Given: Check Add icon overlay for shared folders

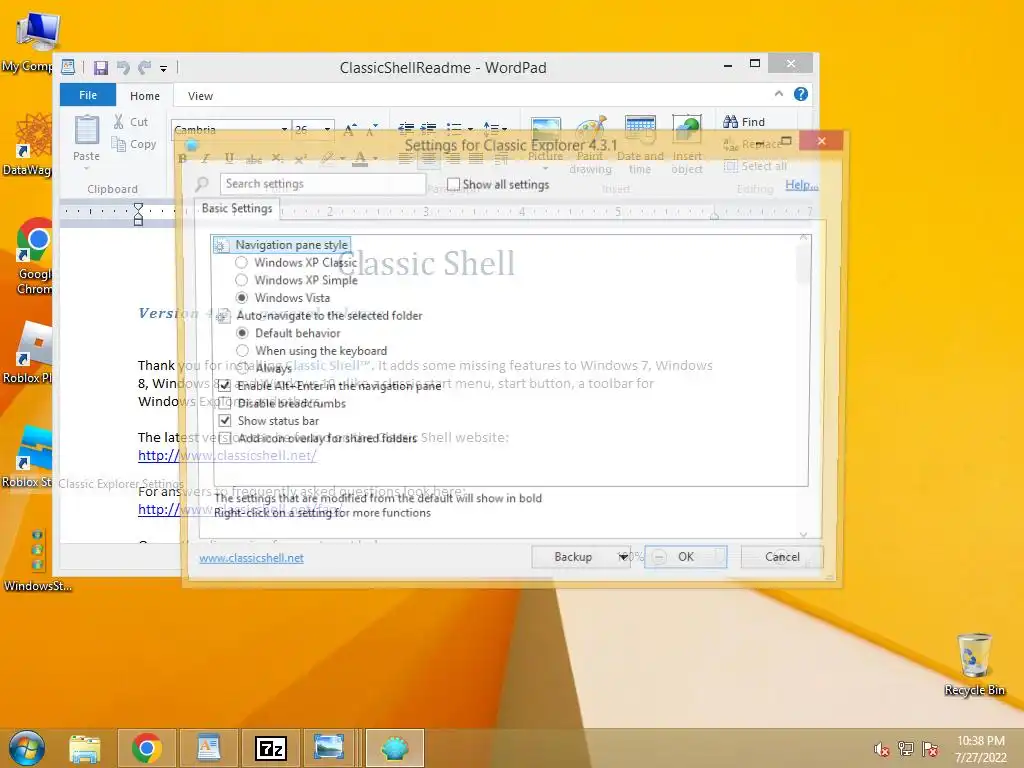Looking at the screenshot, I should click(x=225, y=438).
